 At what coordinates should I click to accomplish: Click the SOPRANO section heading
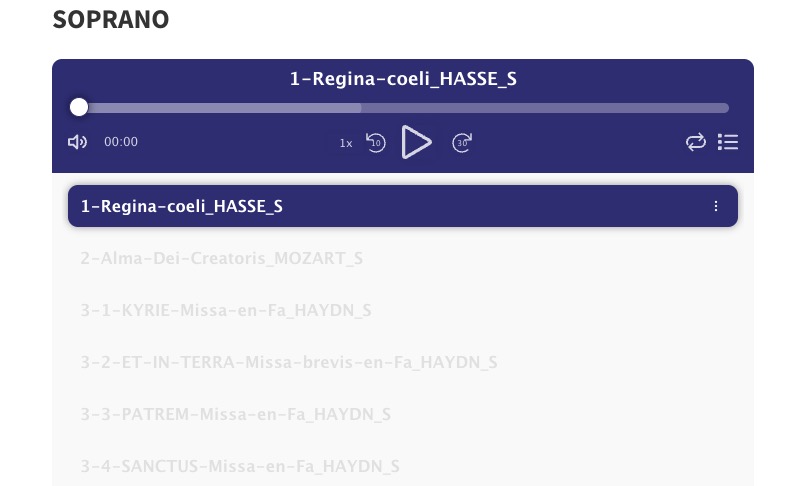click(x=111, y=20)
